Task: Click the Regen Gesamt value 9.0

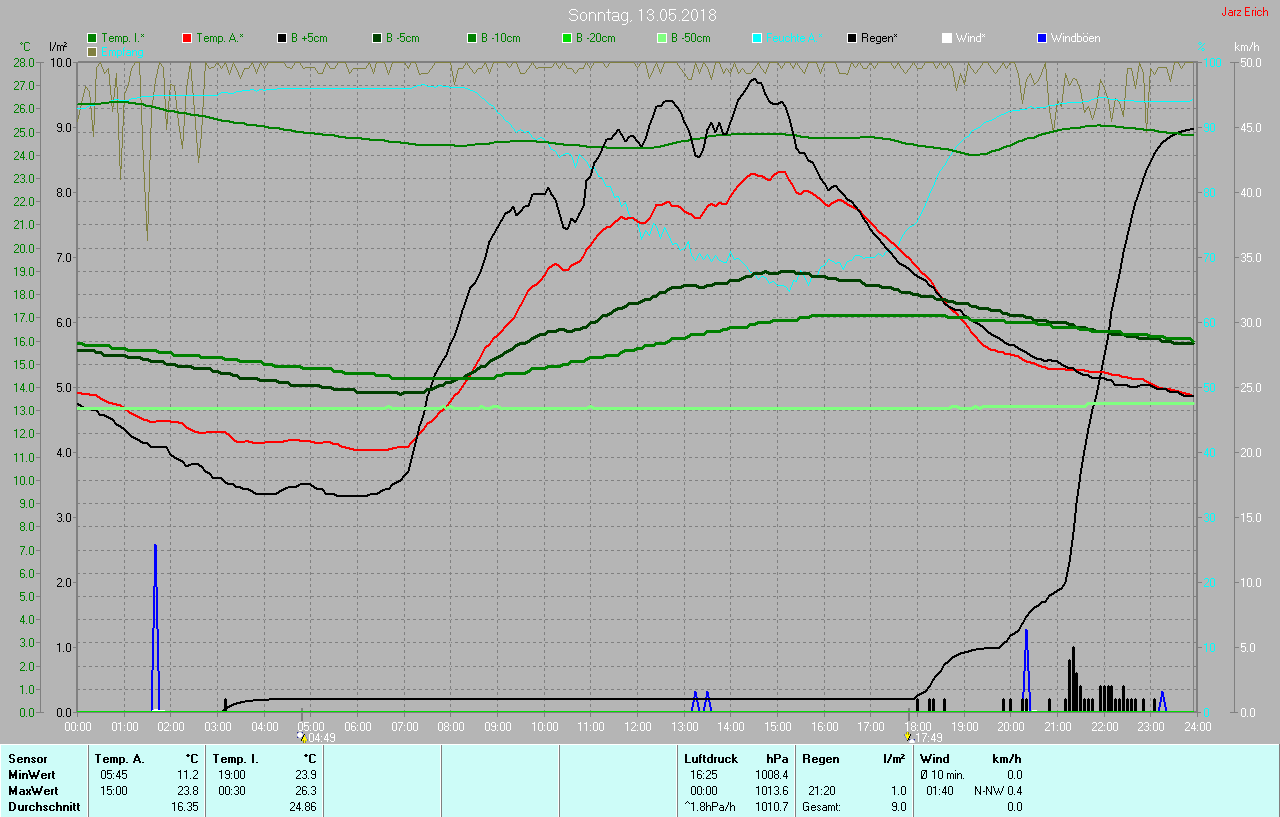Action: point(897,807)
